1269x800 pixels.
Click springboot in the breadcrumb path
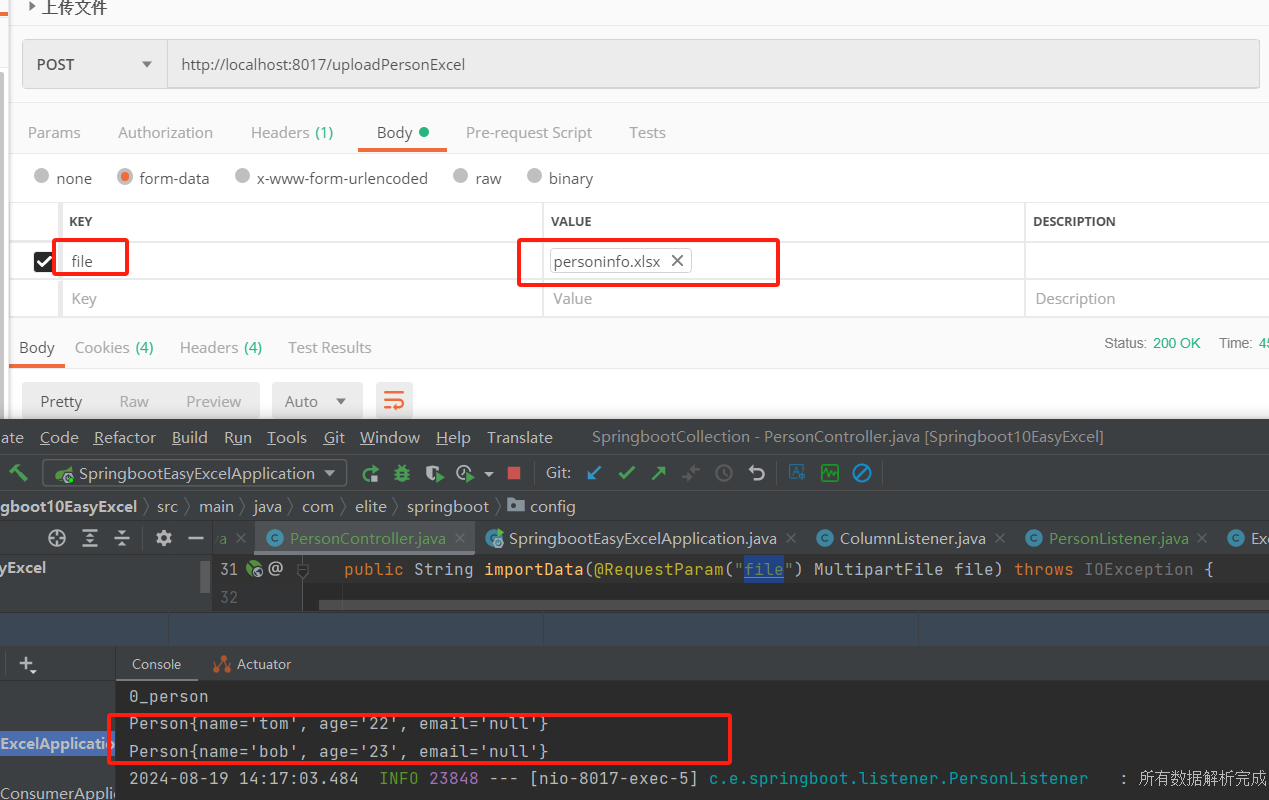pos(448,506)
